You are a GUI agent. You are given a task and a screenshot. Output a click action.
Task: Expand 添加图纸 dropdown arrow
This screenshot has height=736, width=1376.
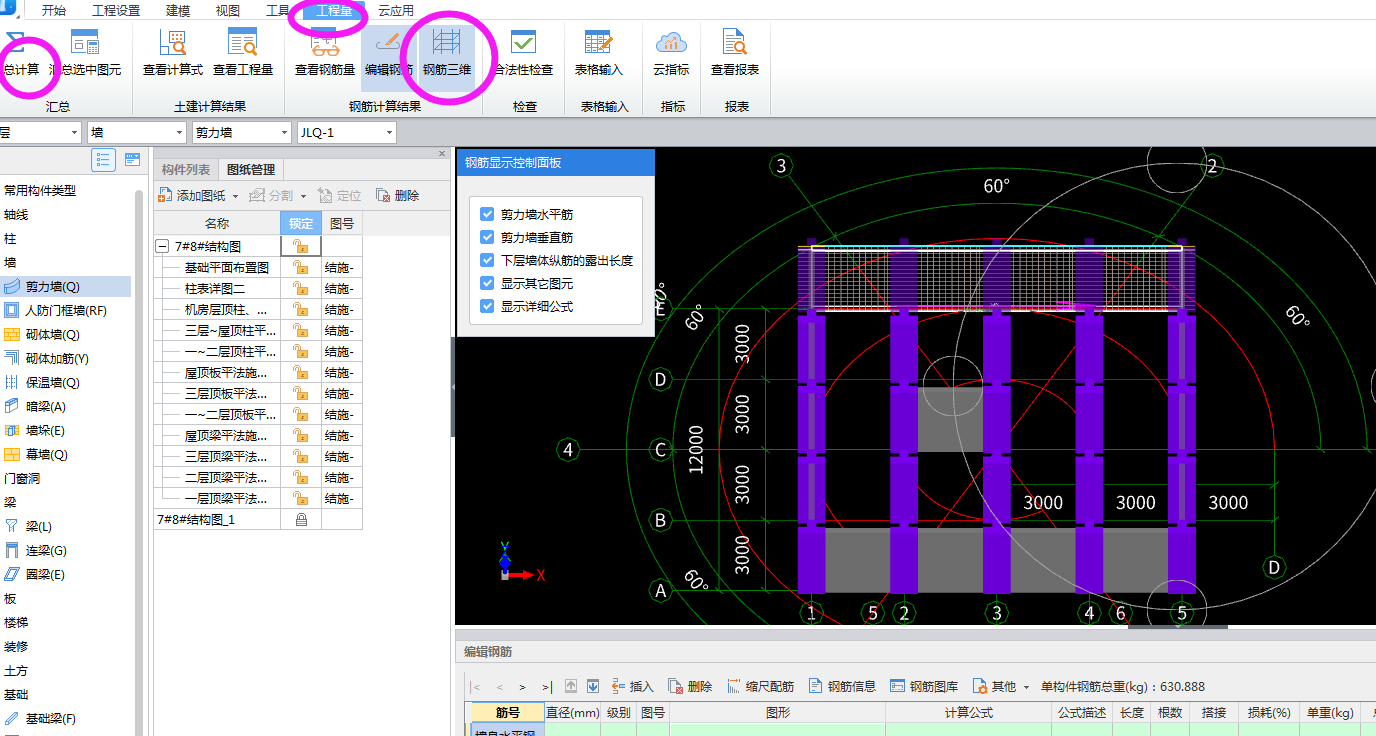point(235,197)
